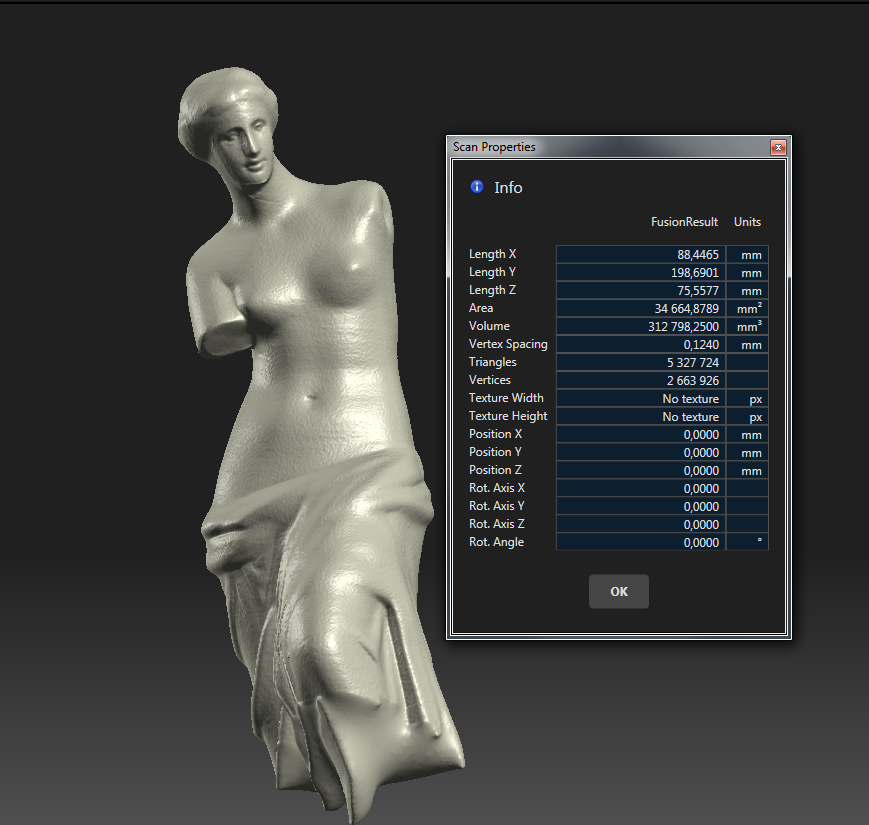This screenshot has width=869, height=825.
Task: Select the Triangles count 5 327 724
Action: coord(641,362)
